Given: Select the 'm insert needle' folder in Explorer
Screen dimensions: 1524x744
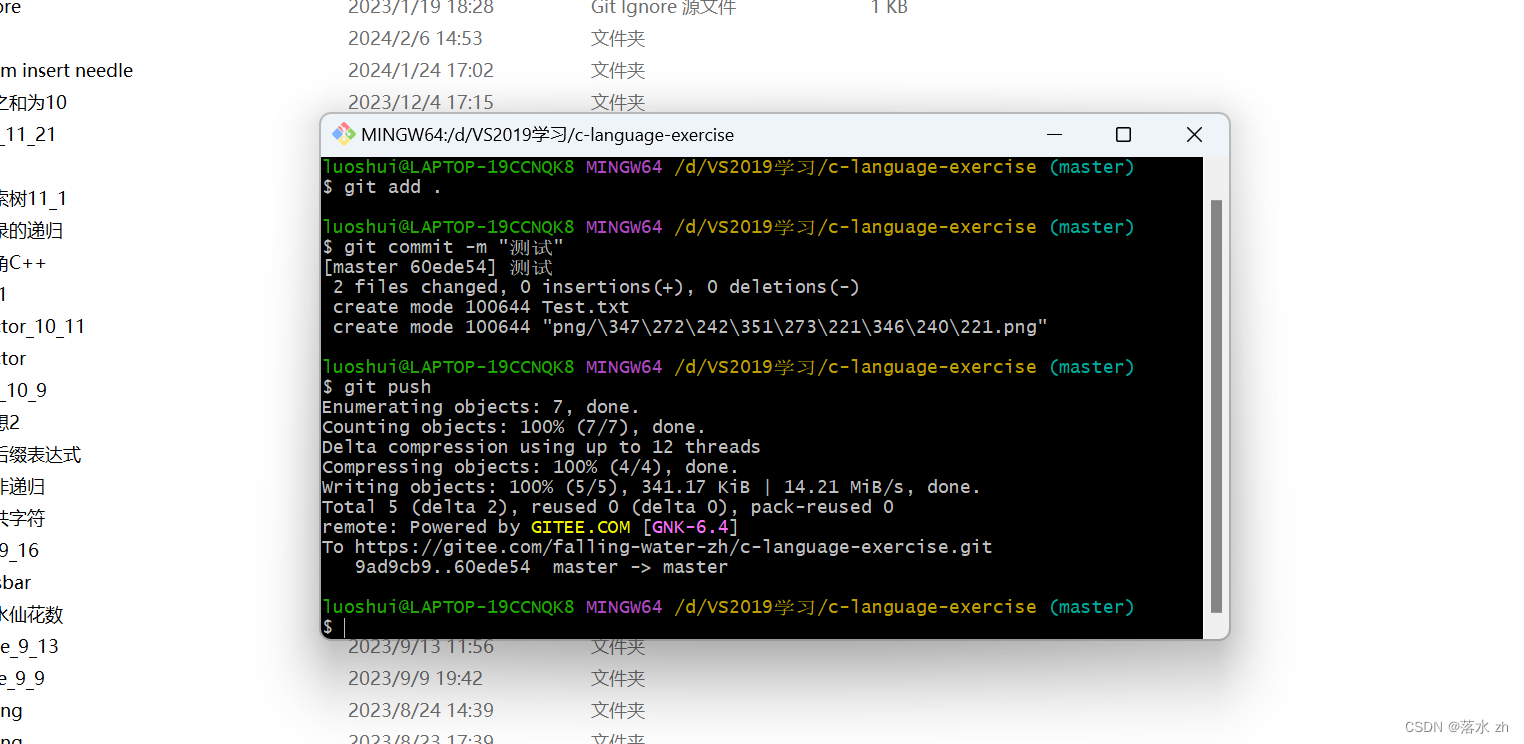Looking at the screenshot, I should tap(66, 70).
